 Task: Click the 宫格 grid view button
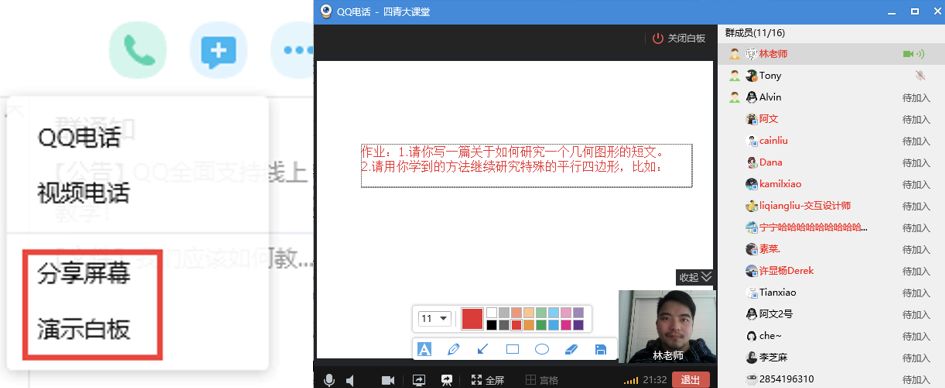pos(542,380)
